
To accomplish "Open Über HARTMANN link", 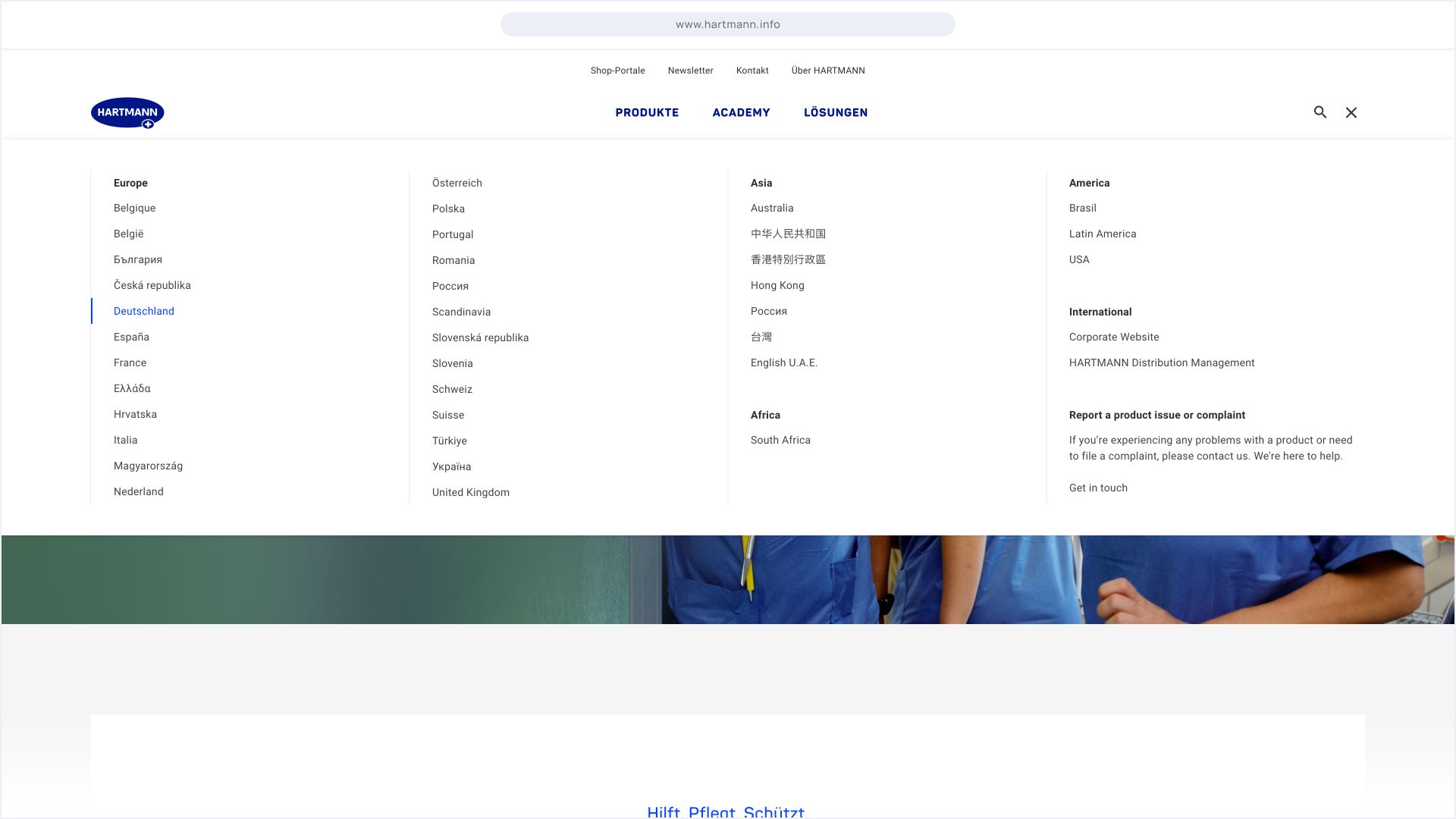I will point(828,71).
